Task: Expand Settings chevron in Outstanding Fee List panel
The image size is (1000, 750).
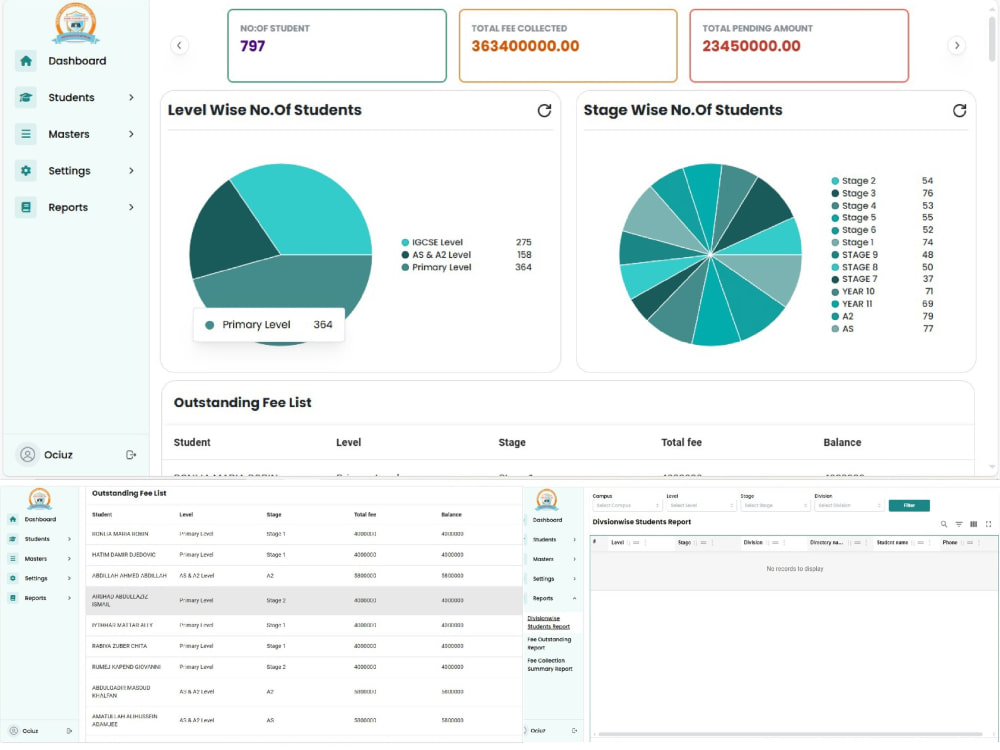Action: coord(69,578)
